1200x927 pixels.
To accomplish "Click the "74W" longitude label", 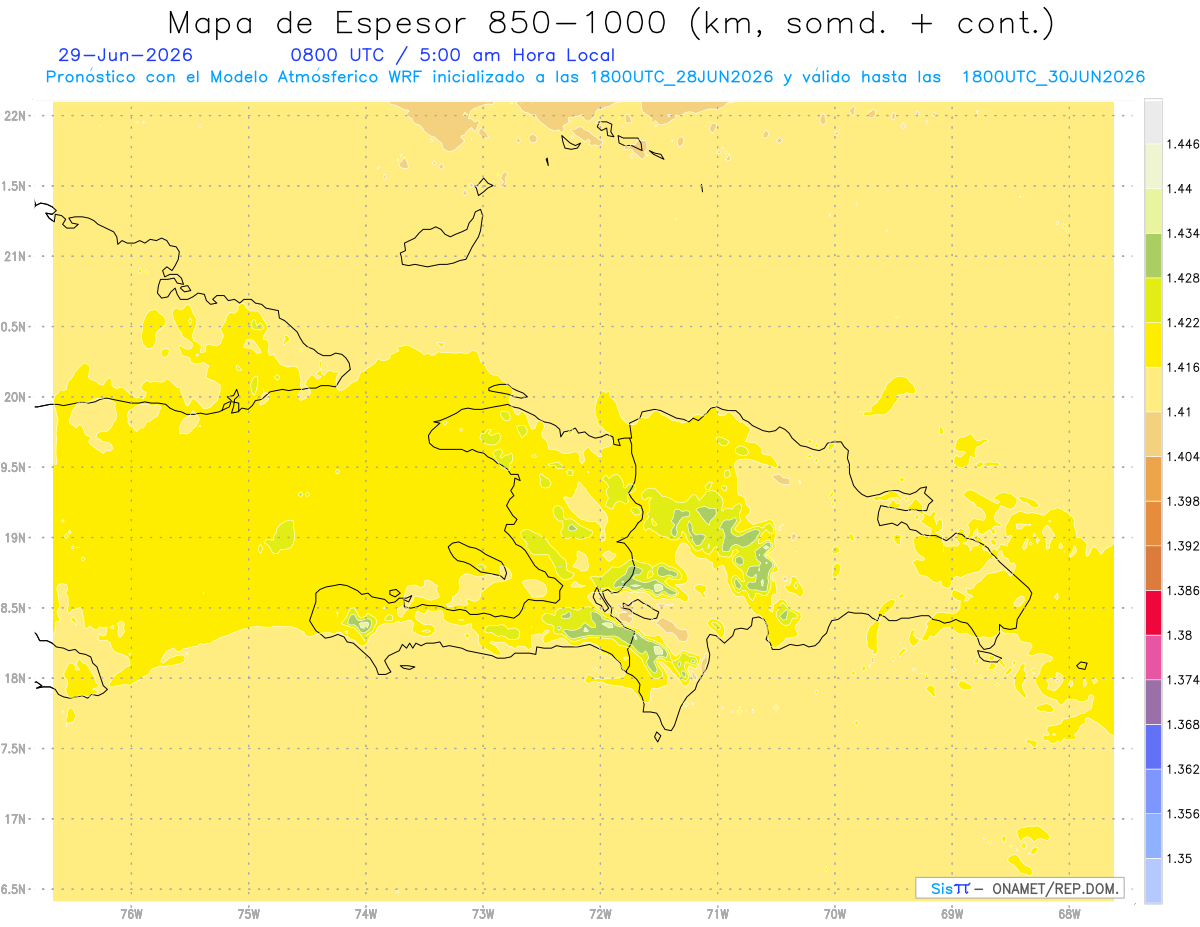I will click(x=366, y=914).
